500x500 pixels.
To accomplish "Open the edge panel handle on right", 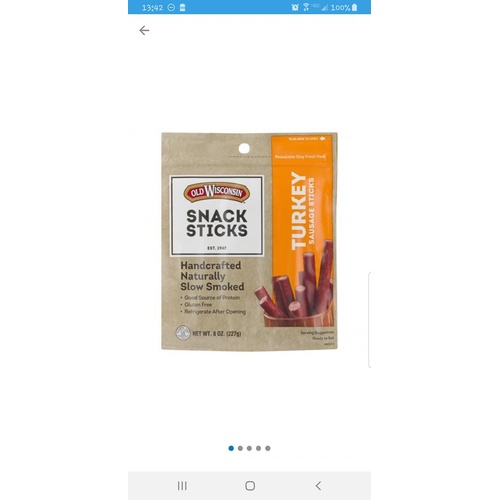I will click(x=369, y=320).
